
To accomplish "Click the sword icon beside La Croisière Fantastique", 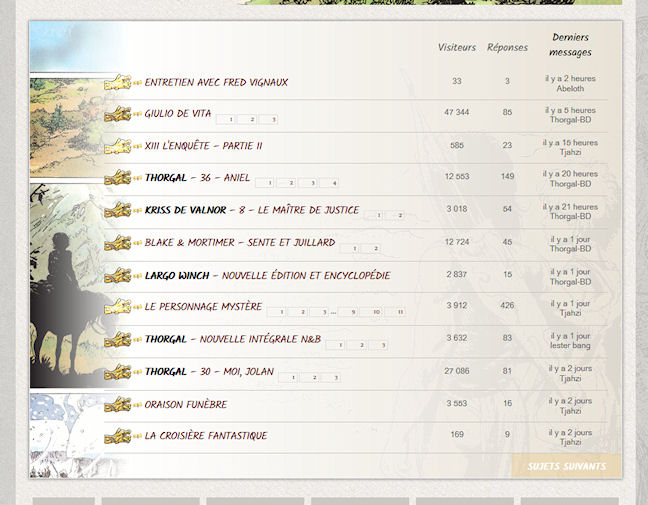I will [118, 436].
